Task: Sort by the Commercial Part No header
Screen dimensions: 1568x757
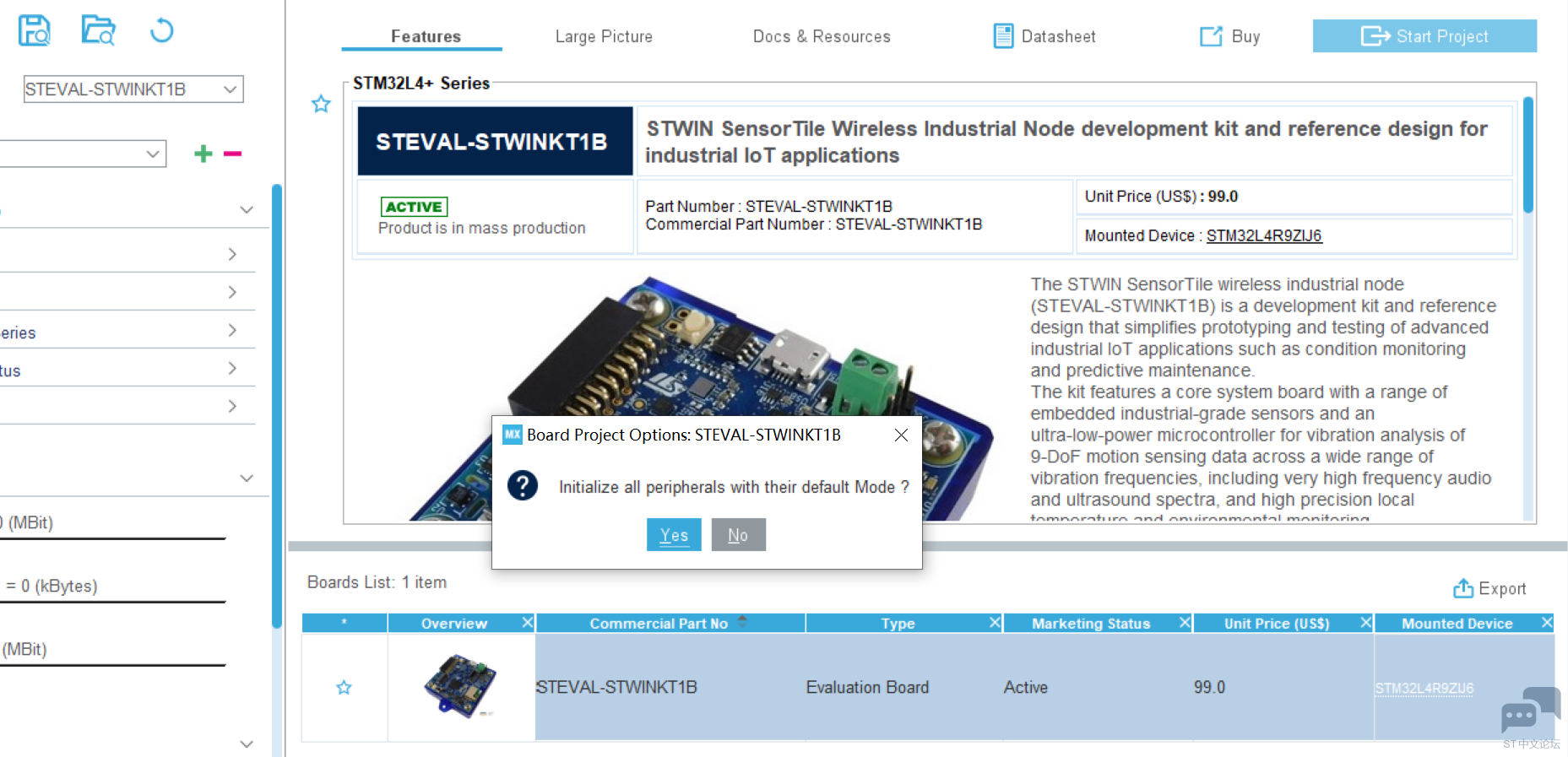Action: click(x=659, y=624)
